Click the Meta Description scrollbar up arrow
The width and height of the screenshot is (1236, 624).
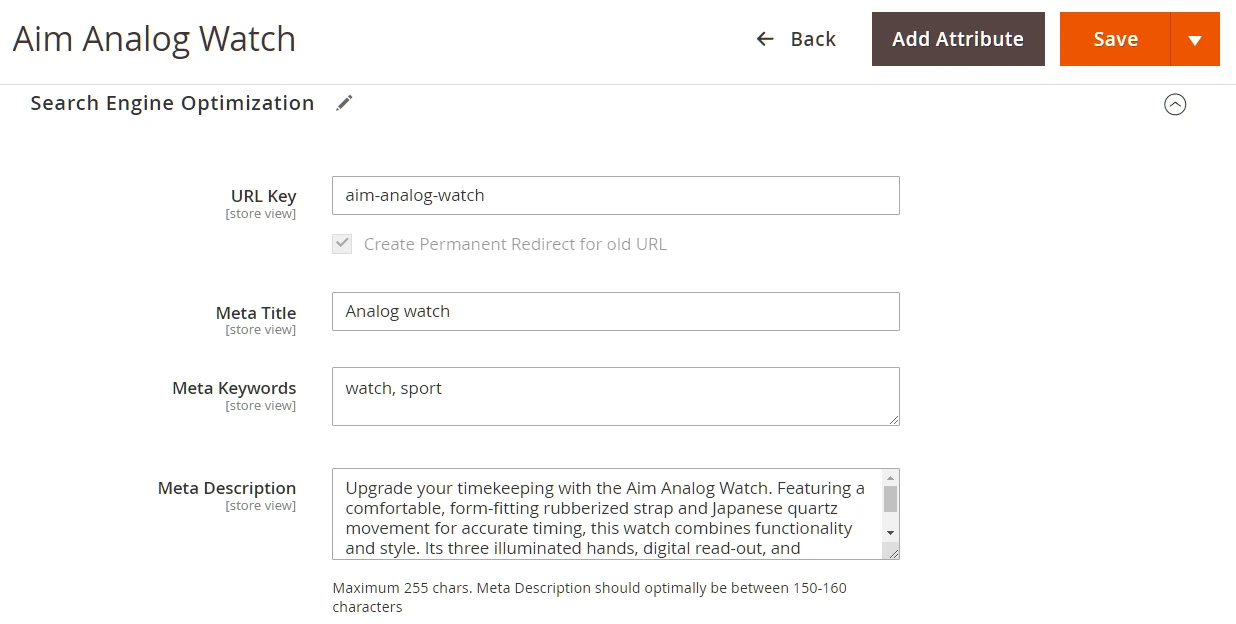coord(890,478)
